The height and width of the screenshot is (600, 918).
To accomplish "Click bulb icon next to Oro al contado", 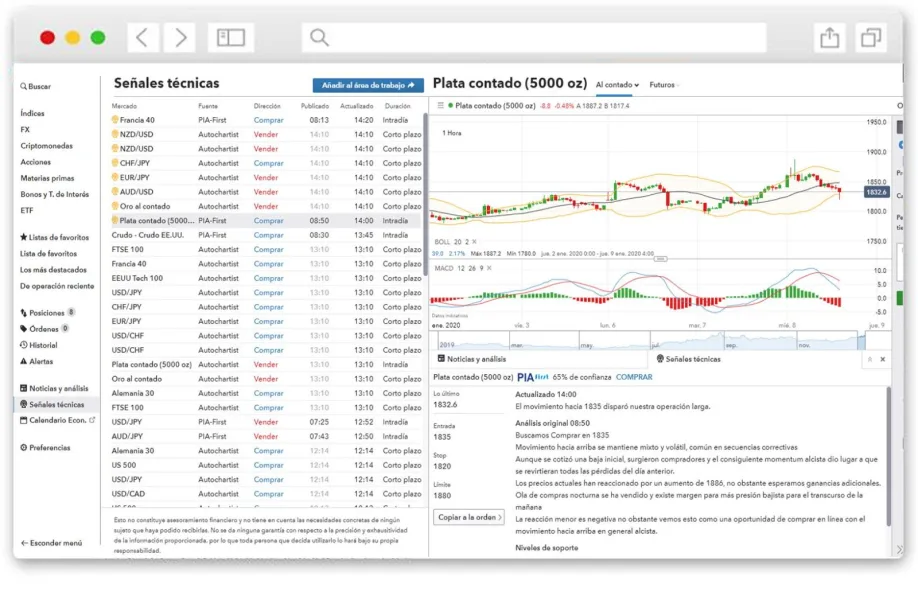I will pyautogui.click(x=115, y=206).
